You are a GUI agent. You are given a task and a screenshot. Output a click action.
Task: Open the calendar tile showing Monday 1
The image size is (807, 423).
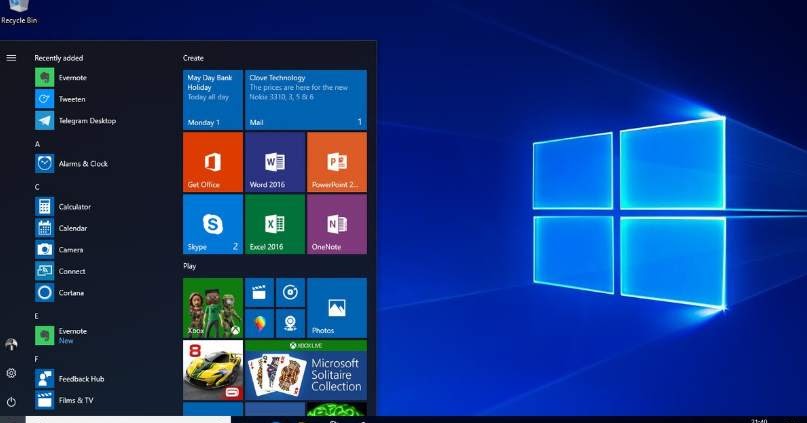213,100
